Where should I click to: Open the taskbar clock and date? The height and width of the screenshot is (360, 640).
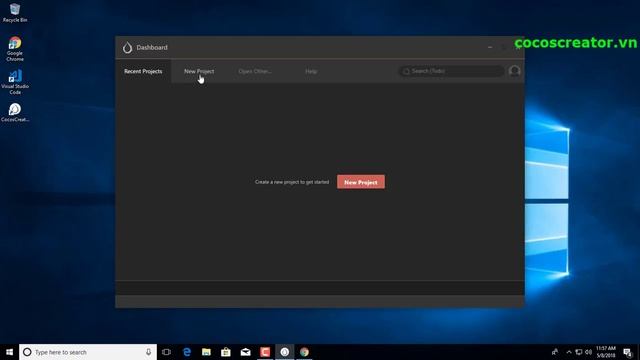(x=606, y=352)
